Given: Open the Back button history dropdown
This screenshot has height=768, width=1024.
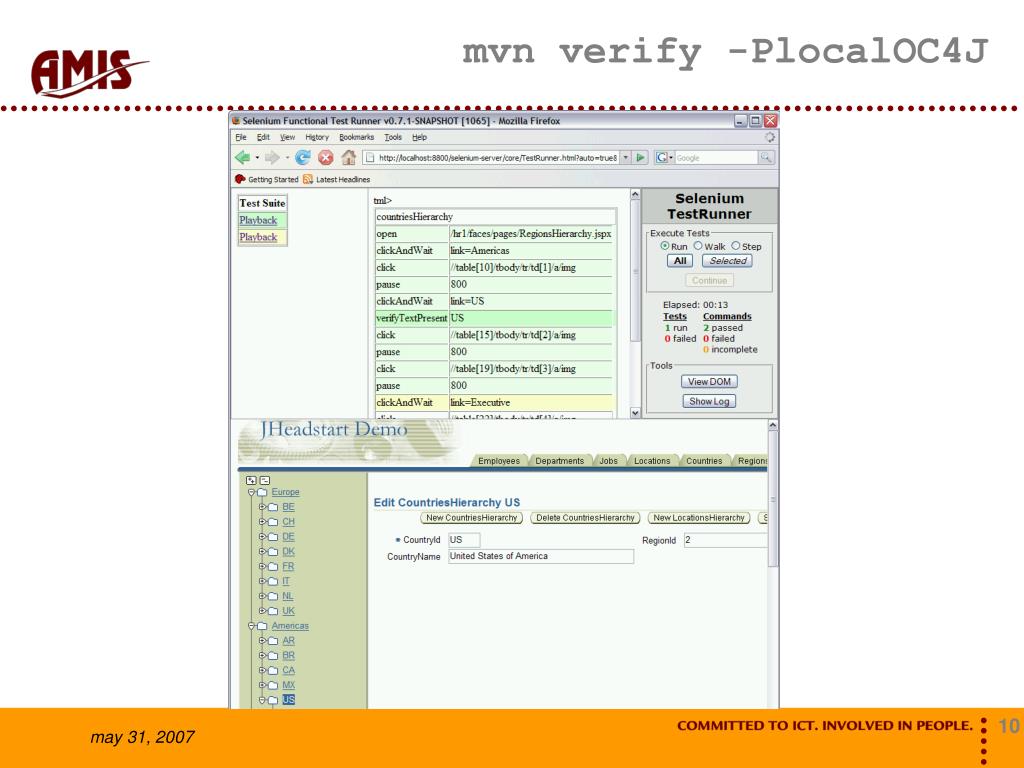Looking at the screenshot, I should tap(257, 158).
